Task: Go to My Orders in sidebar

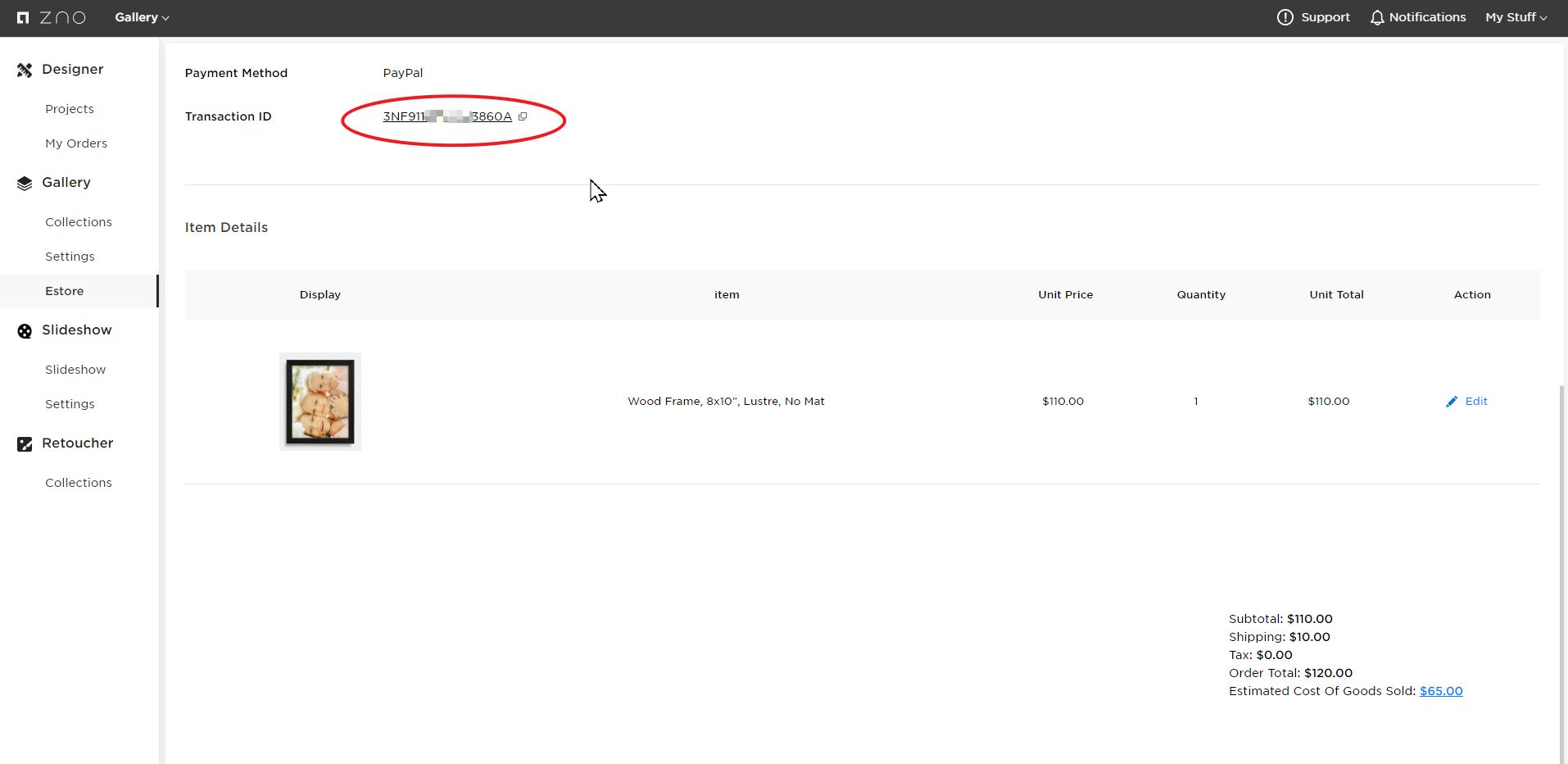Action: [x=76, y=143]
